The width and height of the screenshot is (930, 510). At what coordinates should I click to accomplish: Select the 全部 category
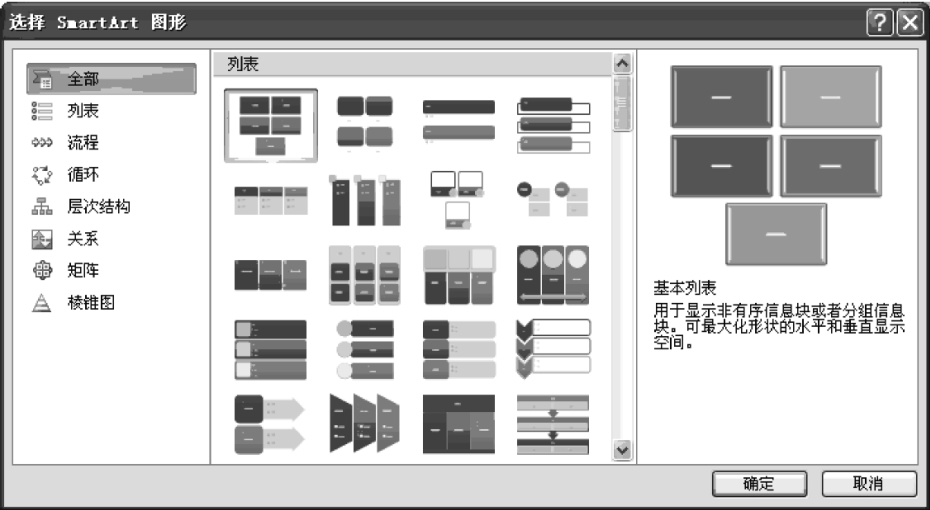111,79
